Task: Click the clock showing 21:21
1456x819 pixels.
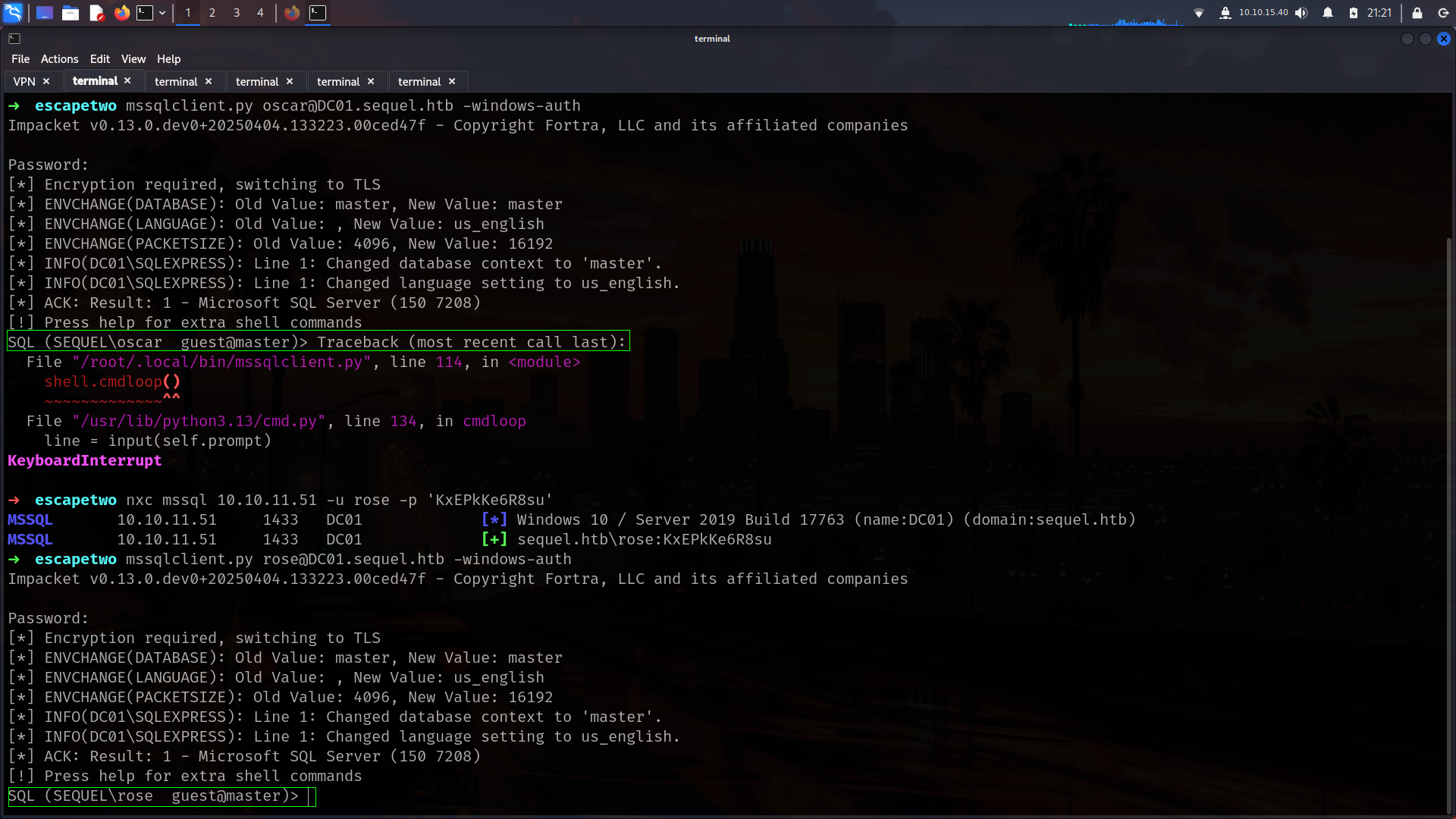Action: (x=1379, y=13)
